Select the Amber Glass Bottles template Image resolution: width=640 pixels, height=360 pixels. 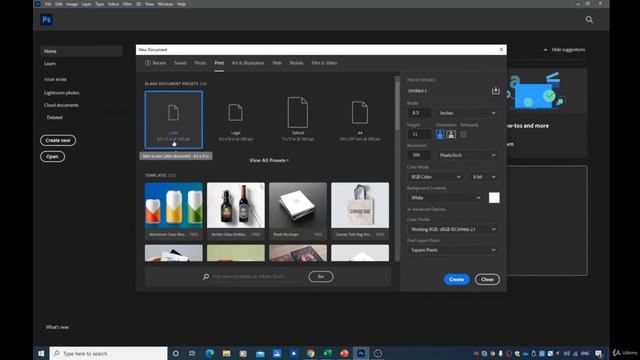pyautogui.click(x=236, y=211)
